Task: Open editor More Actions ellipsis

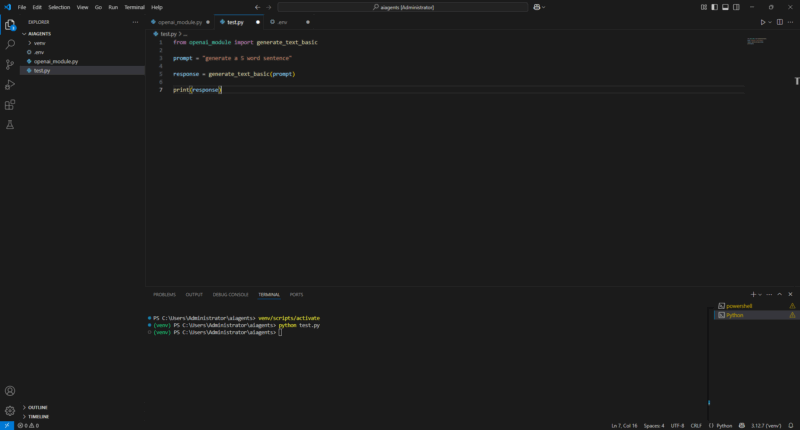Action: pyautogui.click(x=790, y=22)
